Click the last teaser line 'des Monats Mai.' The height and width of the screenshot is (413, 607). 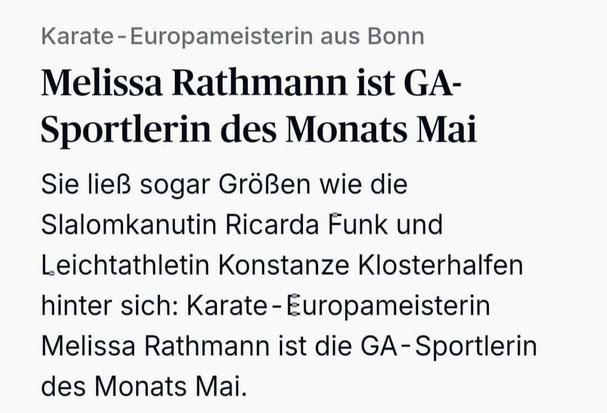[x=144, y=387]
